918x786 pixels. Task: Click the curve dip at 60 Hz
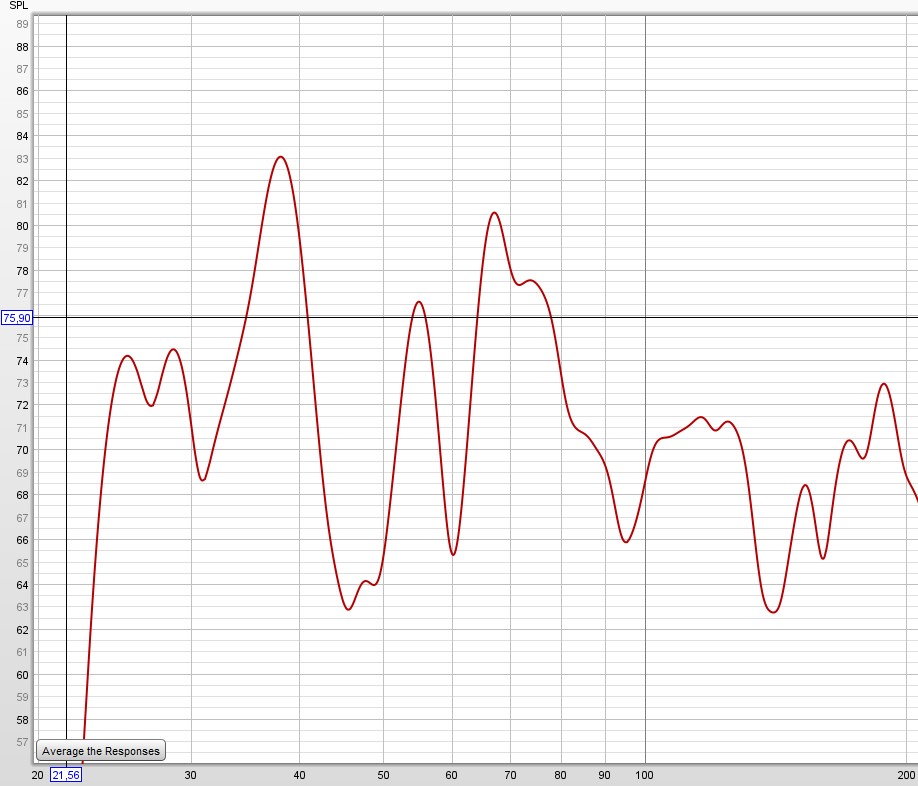[x=453, y=554]
